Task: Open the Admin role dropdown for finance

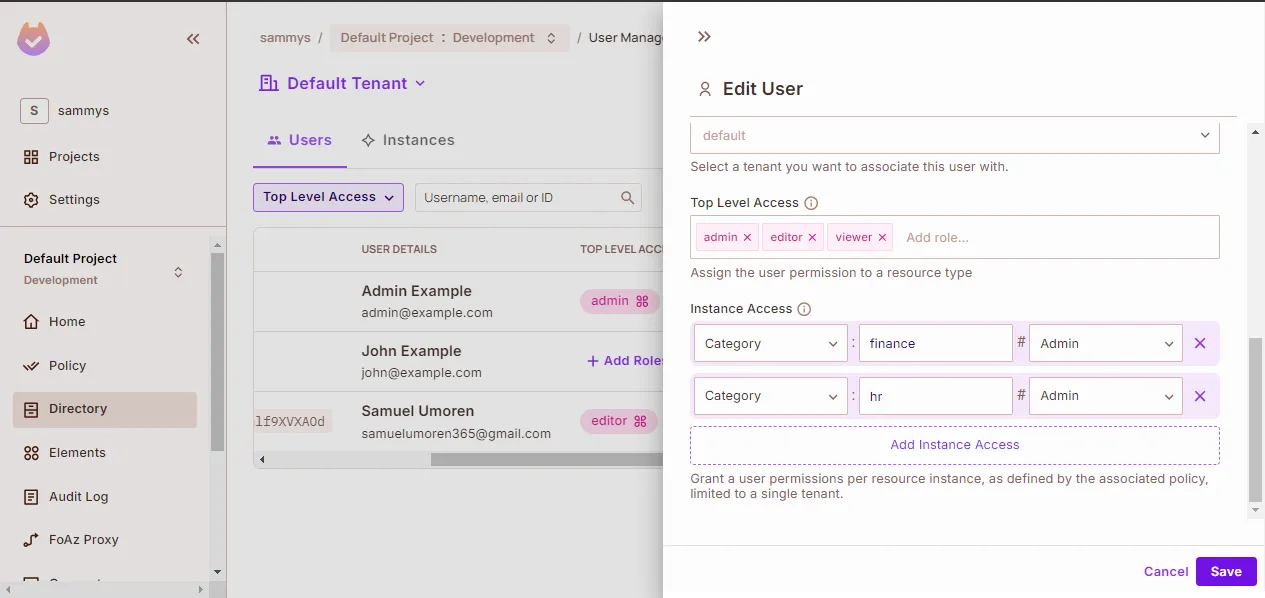Action: [x=1105, y=344]
